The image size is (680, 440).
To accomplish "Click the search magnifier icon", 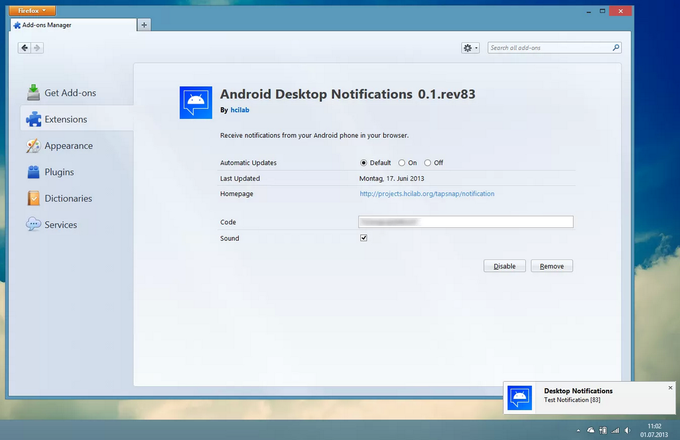I will point(615,48).
